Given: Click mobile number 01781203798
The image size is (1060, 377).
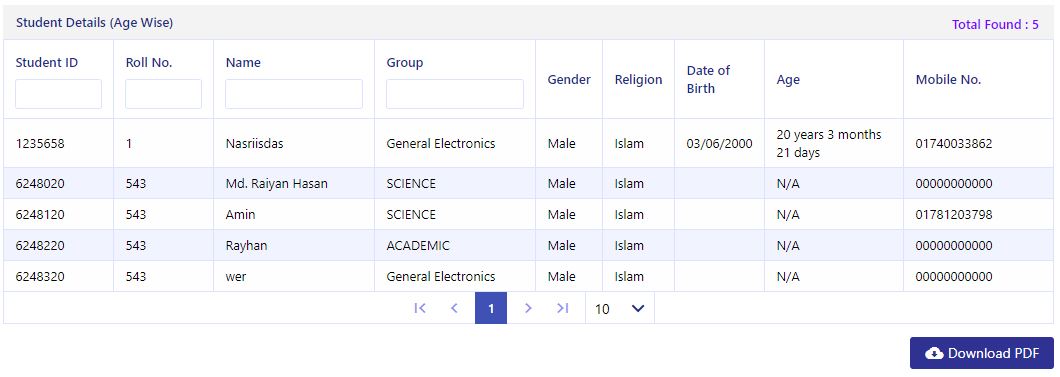Looking at the screenshot, I should pos(954,215).
